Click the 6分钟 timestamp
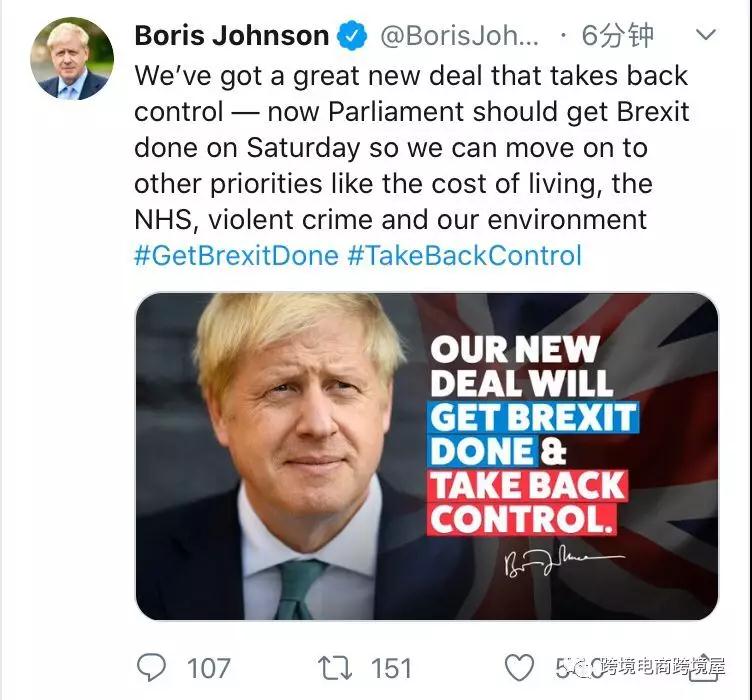 click(x=618, y=35)
